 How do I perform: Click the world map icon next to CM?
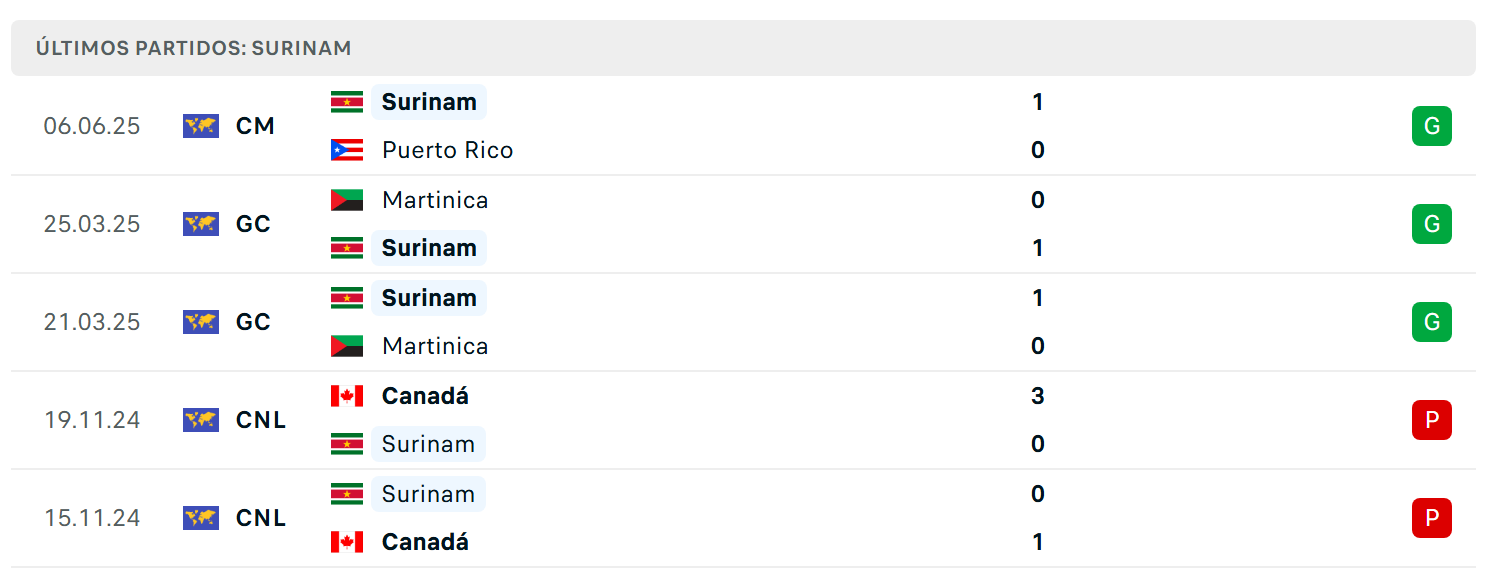201,126
